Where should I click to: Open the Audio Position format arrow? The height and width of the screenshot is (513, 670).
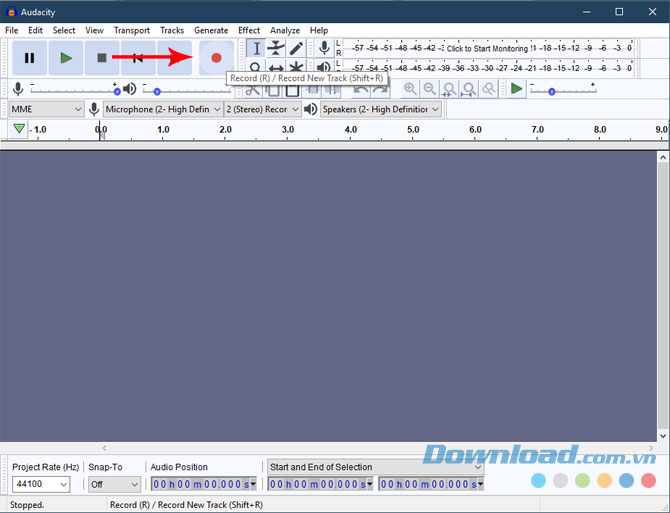(253, 484)
